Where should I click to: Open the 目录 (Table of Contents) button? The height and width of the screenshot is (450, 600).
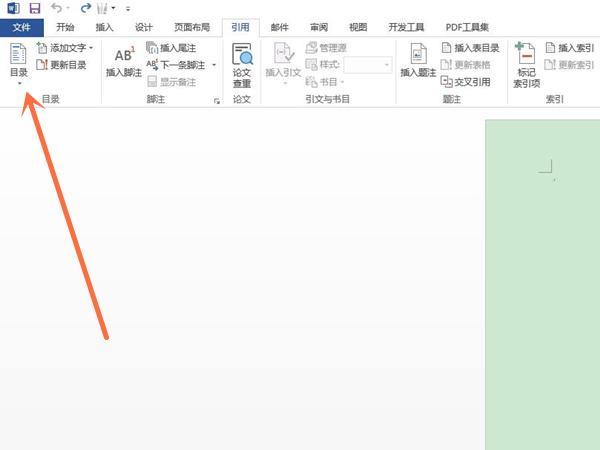(x=18, y=63)
